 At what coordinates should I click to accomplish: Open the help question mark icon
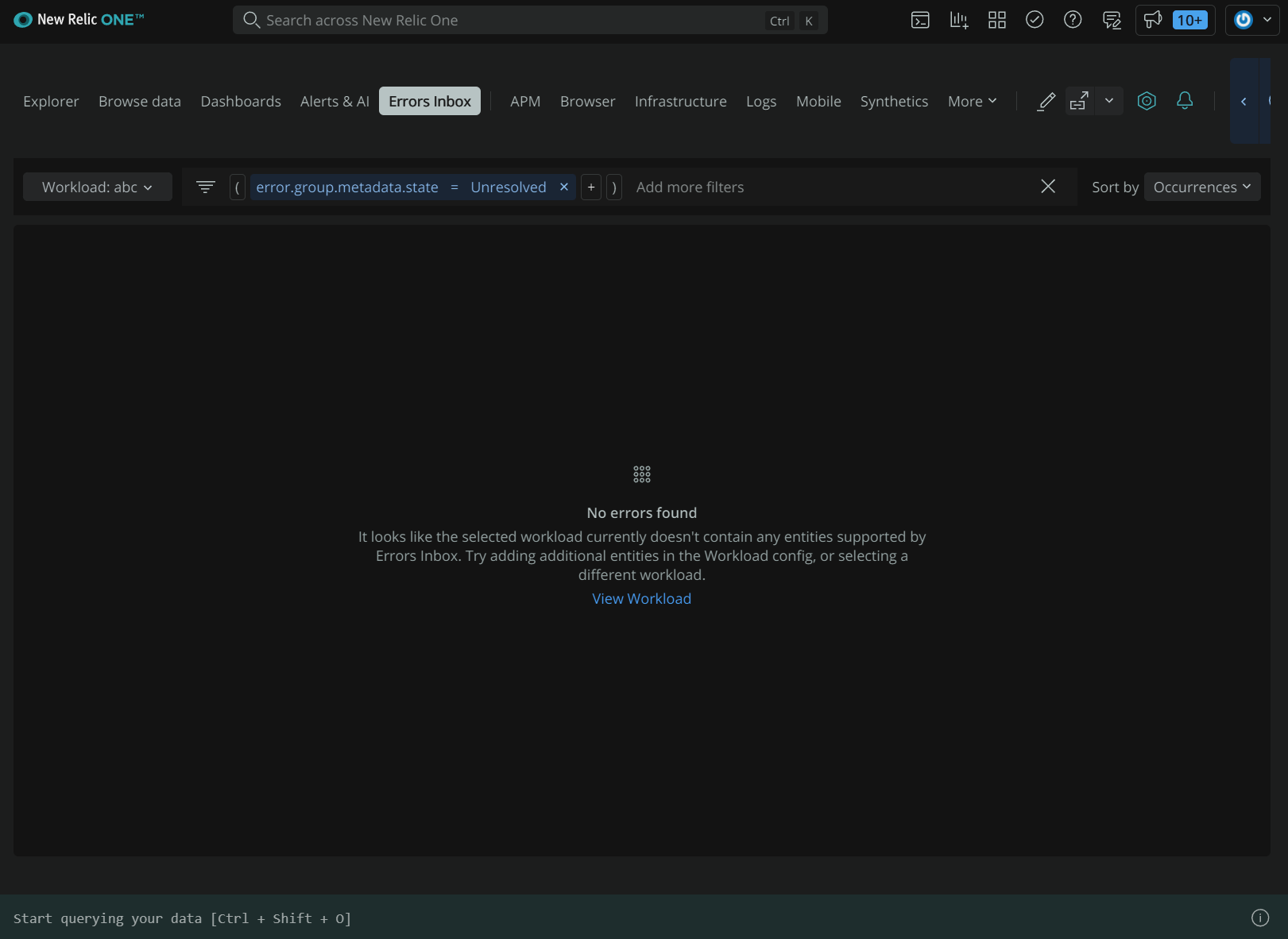click(x=1073, y=20)
